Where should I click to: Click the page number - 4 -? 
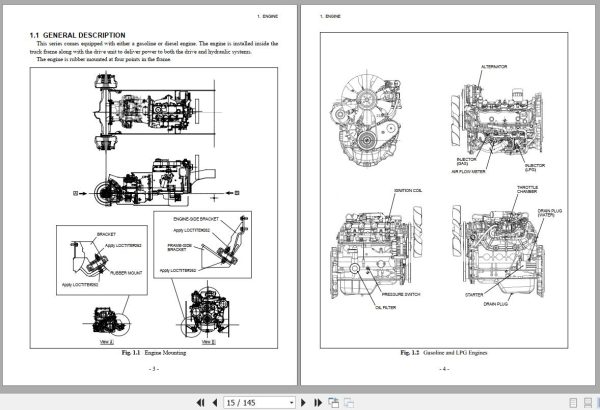pos(444,369)
